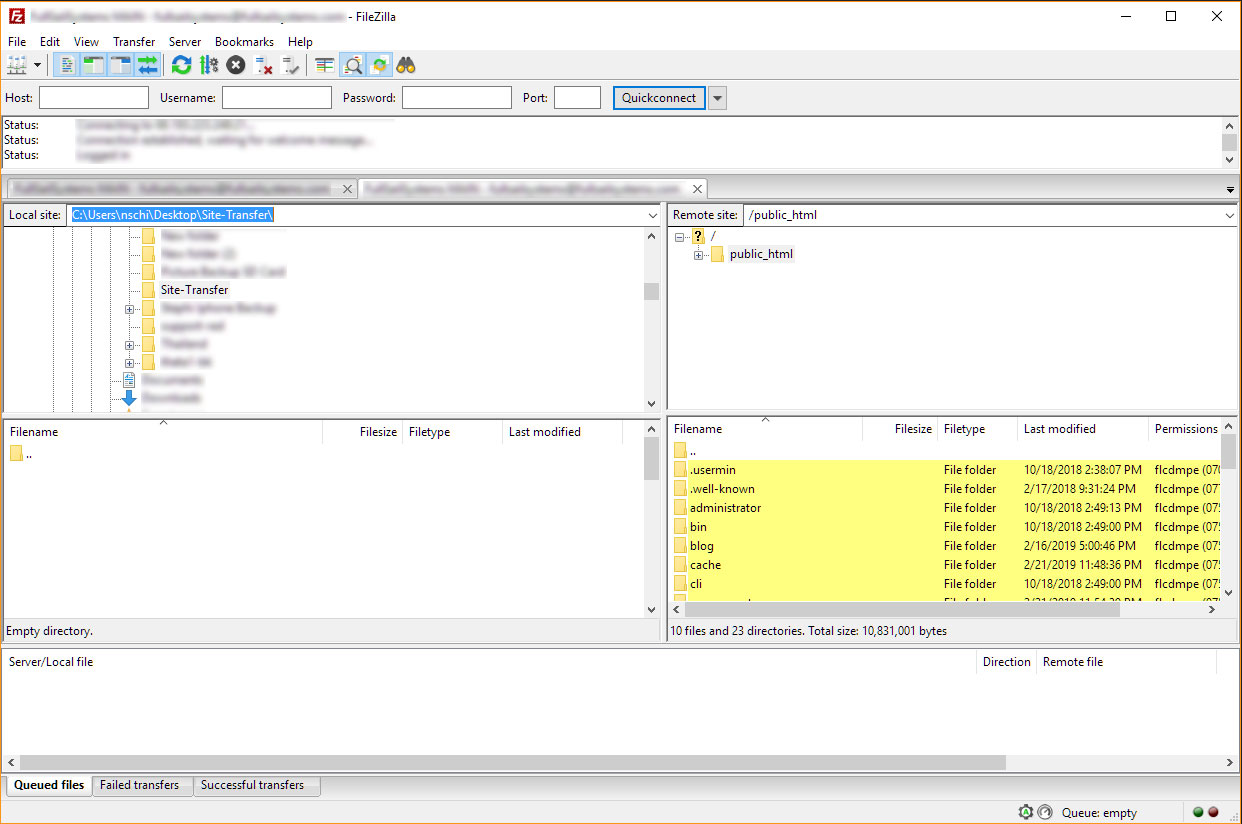The height and width of the screenshot is (824, 1242).
Task: Disconnect from the current server
Action: pos(264,65)
